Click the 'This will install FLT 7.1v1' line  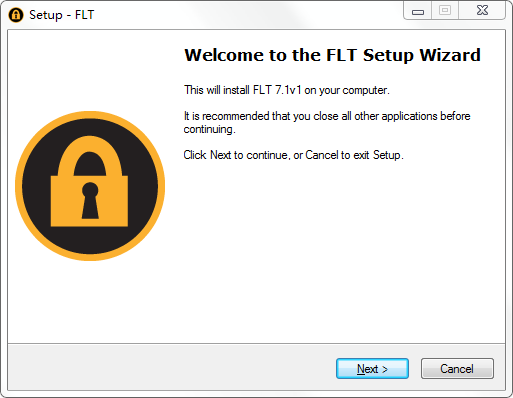287,90
